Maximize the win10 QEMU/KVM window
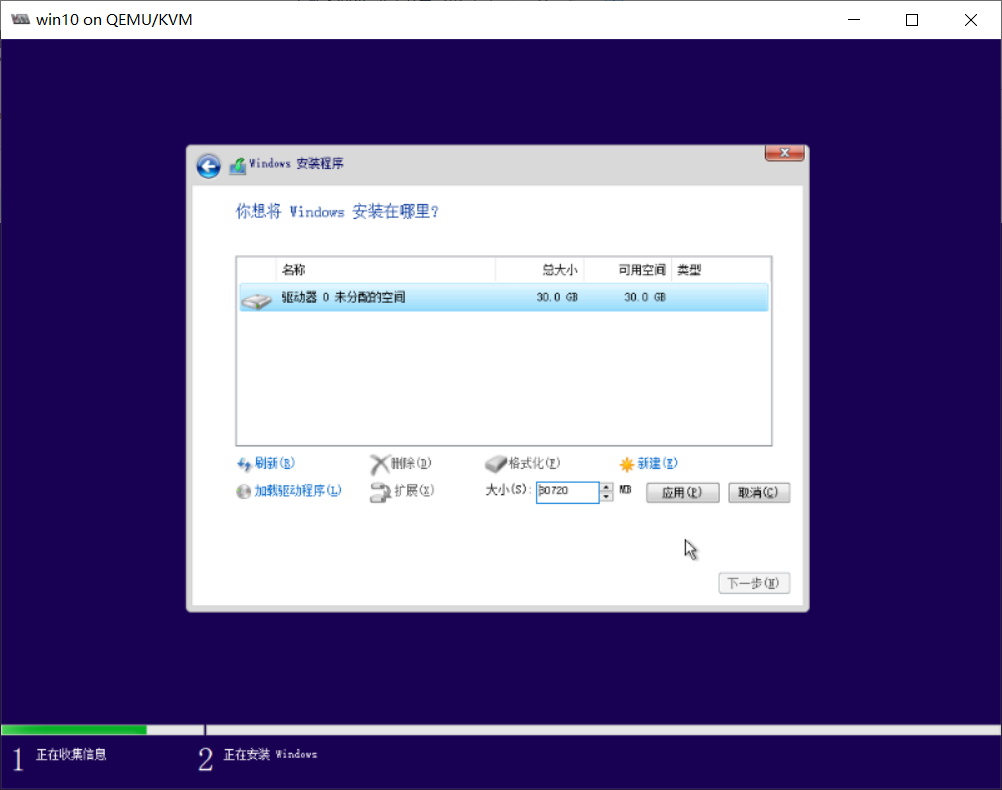The width and height of the screenshot is (1002, 790). [912, 20]
